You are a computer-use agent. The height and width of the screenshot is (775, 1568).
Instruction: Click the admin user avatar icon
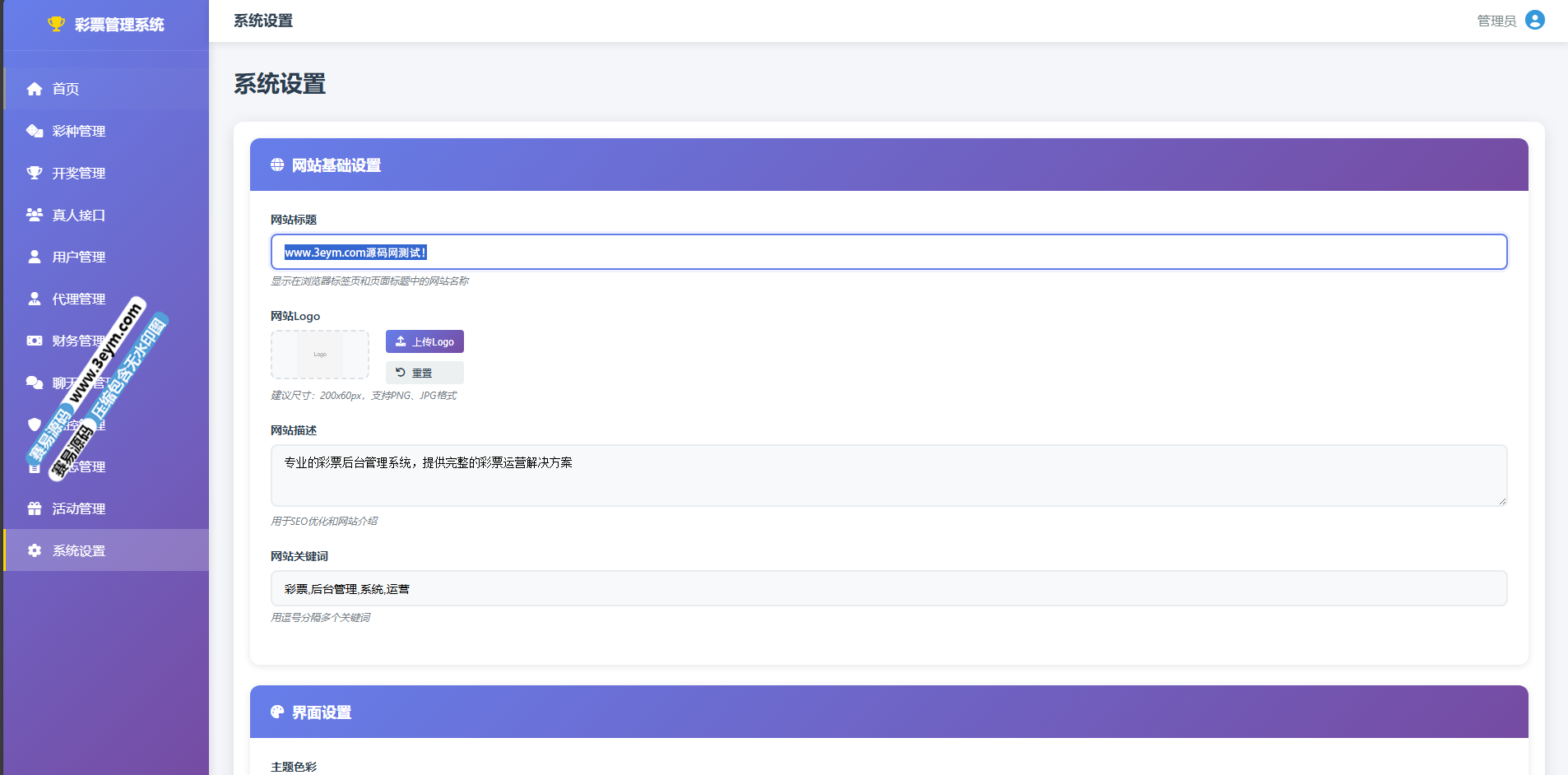click(1534, 20)
